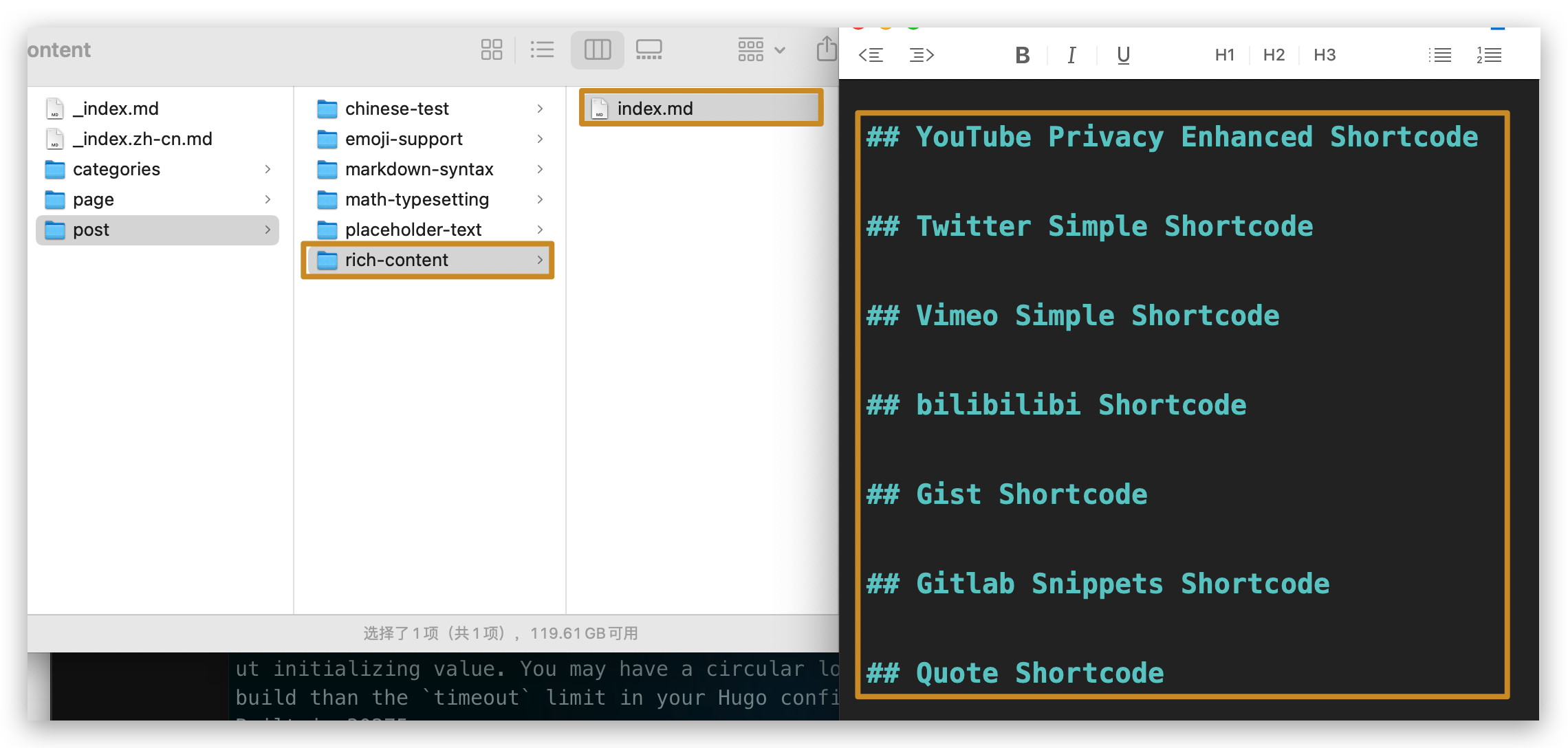Select the index.md file in third column
Viewport: 1568px width, 748px height.
655,109
